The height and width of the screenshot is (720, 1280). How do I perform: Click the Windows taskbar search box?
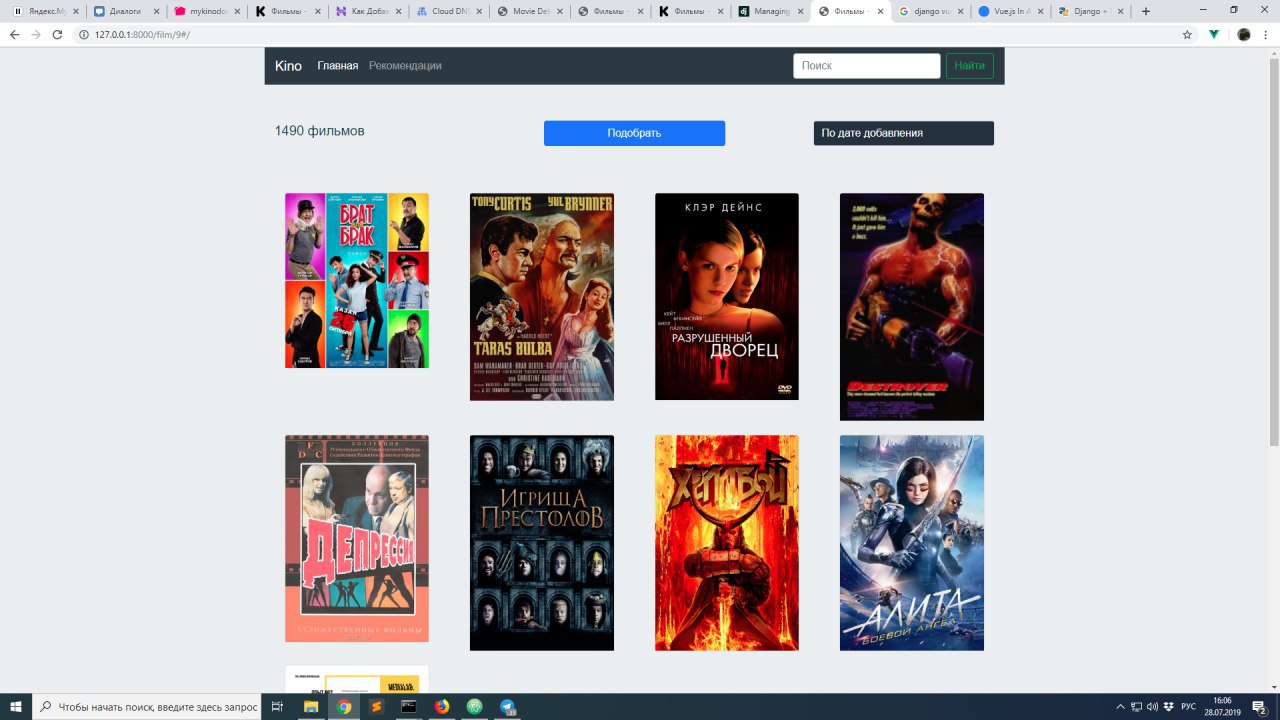pos(148,706)
